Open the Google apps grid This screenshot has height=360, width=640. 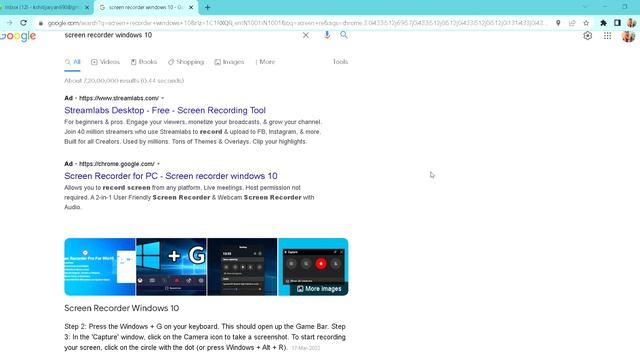[x=607, y=36]
